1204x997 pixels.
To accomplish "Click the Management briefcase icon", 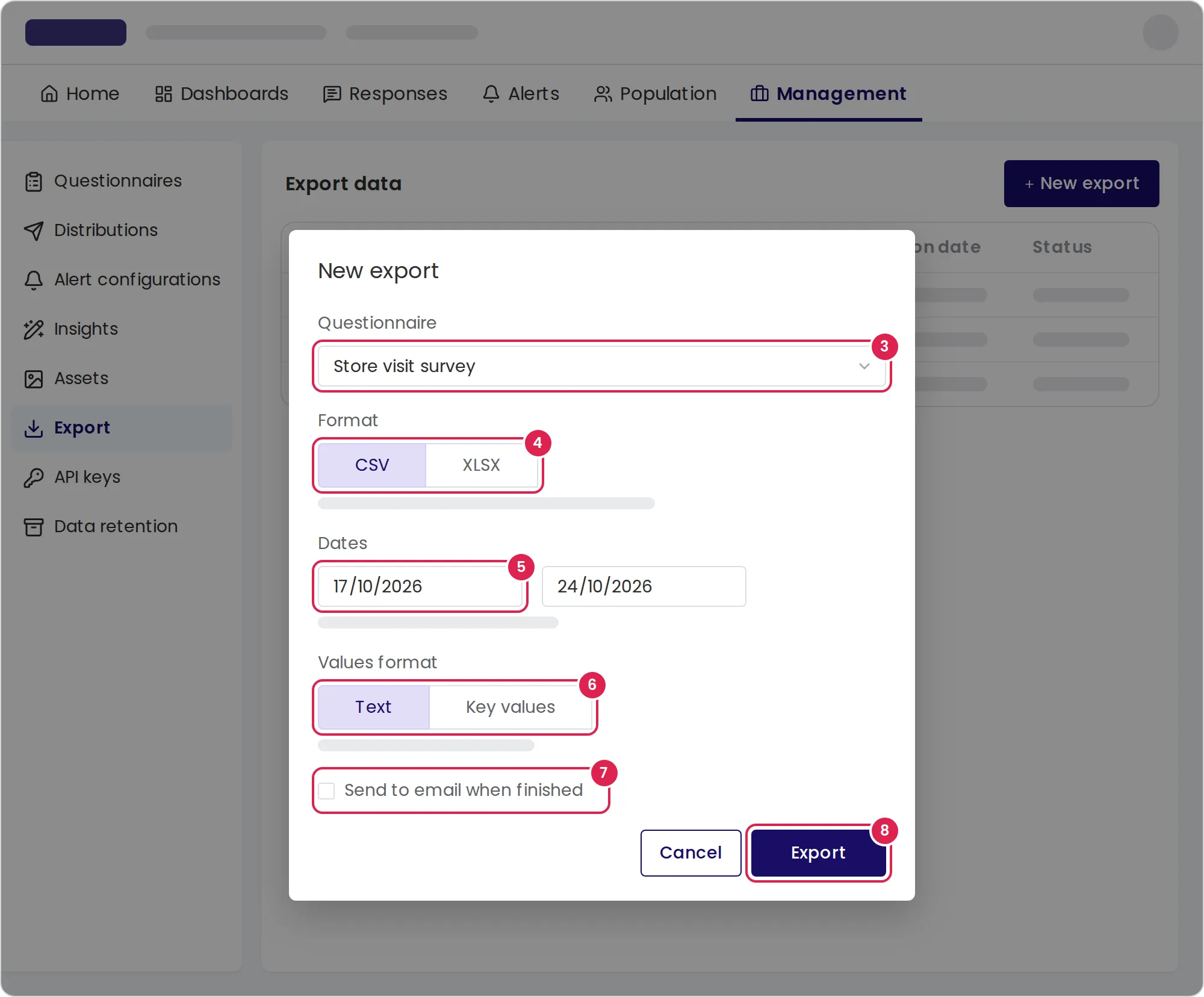I will [x=759, y=94].
